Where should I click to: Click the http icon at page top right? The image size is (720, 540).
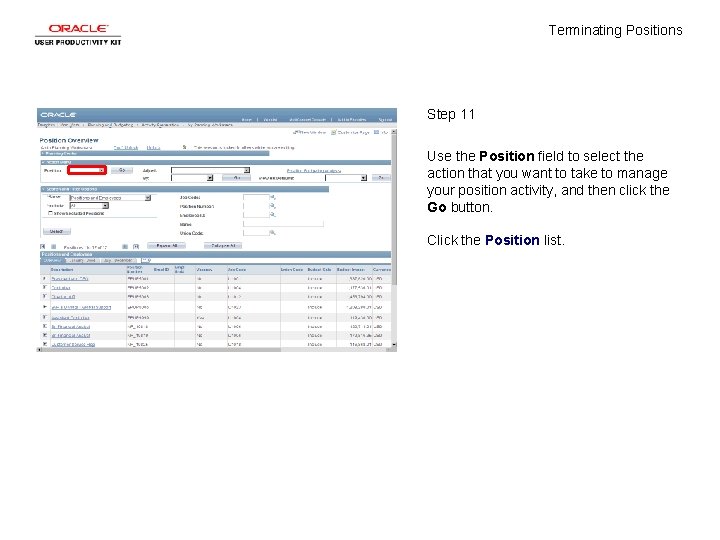click(381, 132)
